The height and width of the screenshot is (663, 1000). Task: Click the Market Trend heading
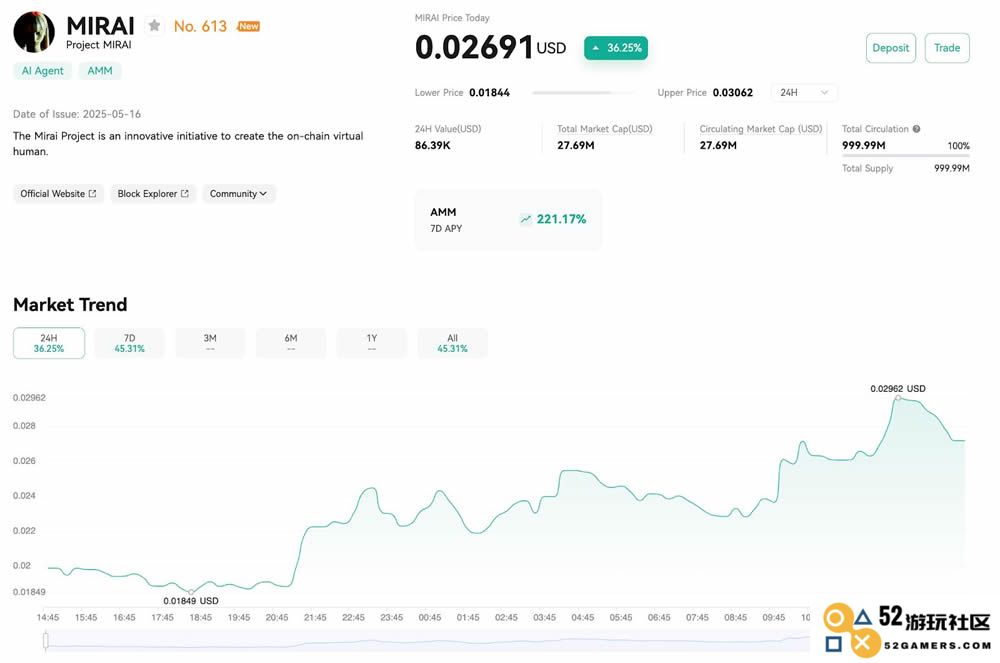pyautogui.click(x=70, y=305)
